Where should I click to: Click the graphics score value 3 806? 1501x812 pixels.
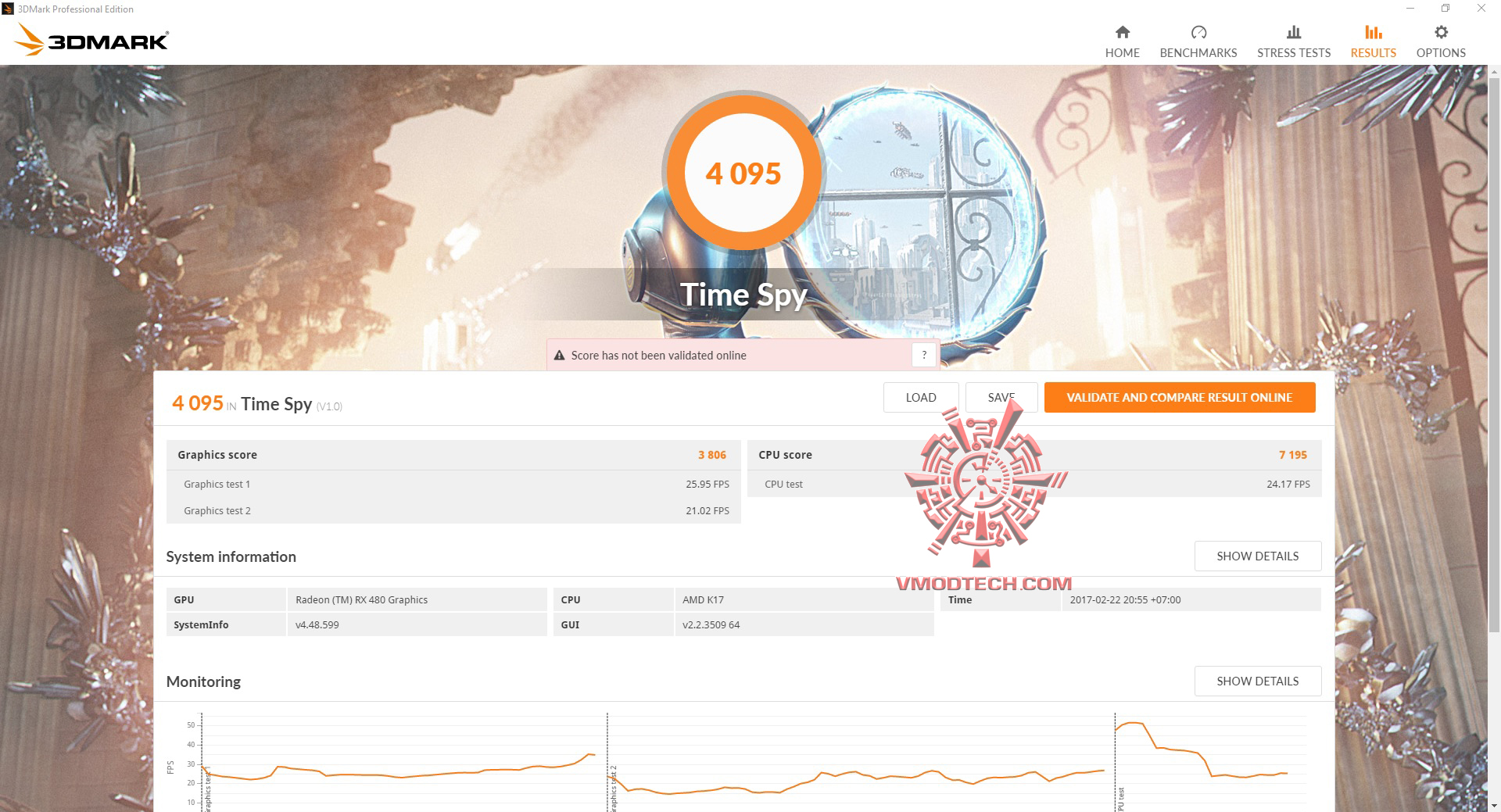pyautogui.click(x=712, y=455)
